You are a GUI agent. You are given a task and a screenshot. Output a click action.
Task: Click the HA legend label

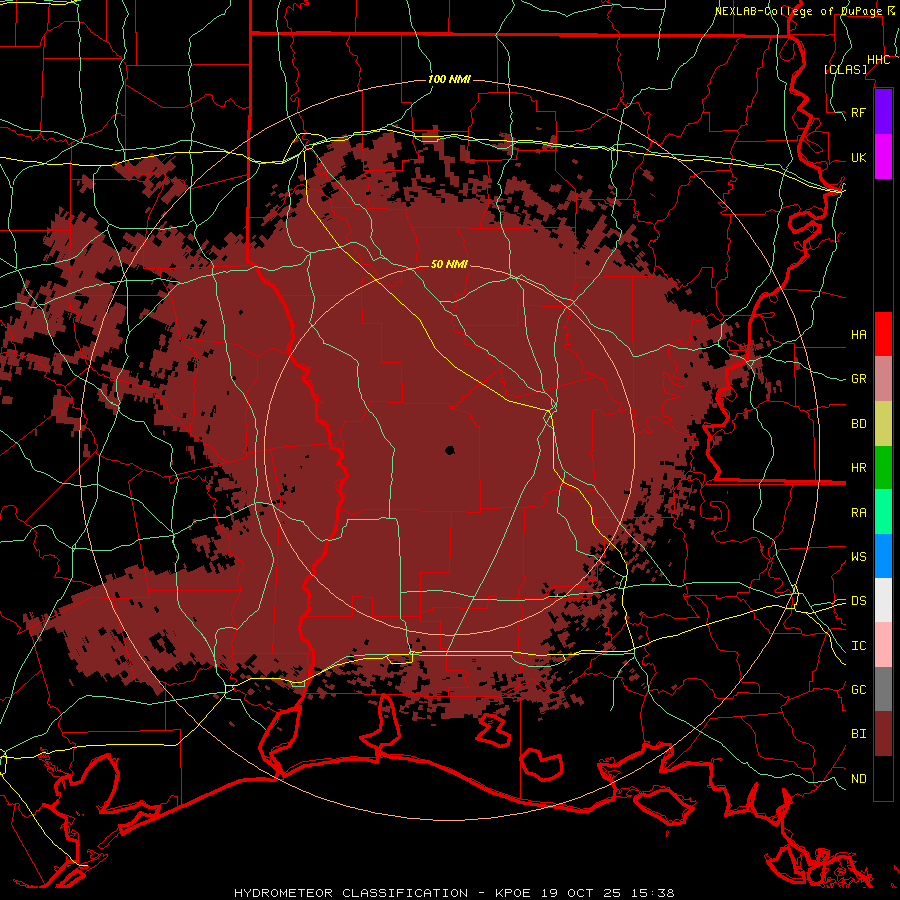(x=858, y=334)
